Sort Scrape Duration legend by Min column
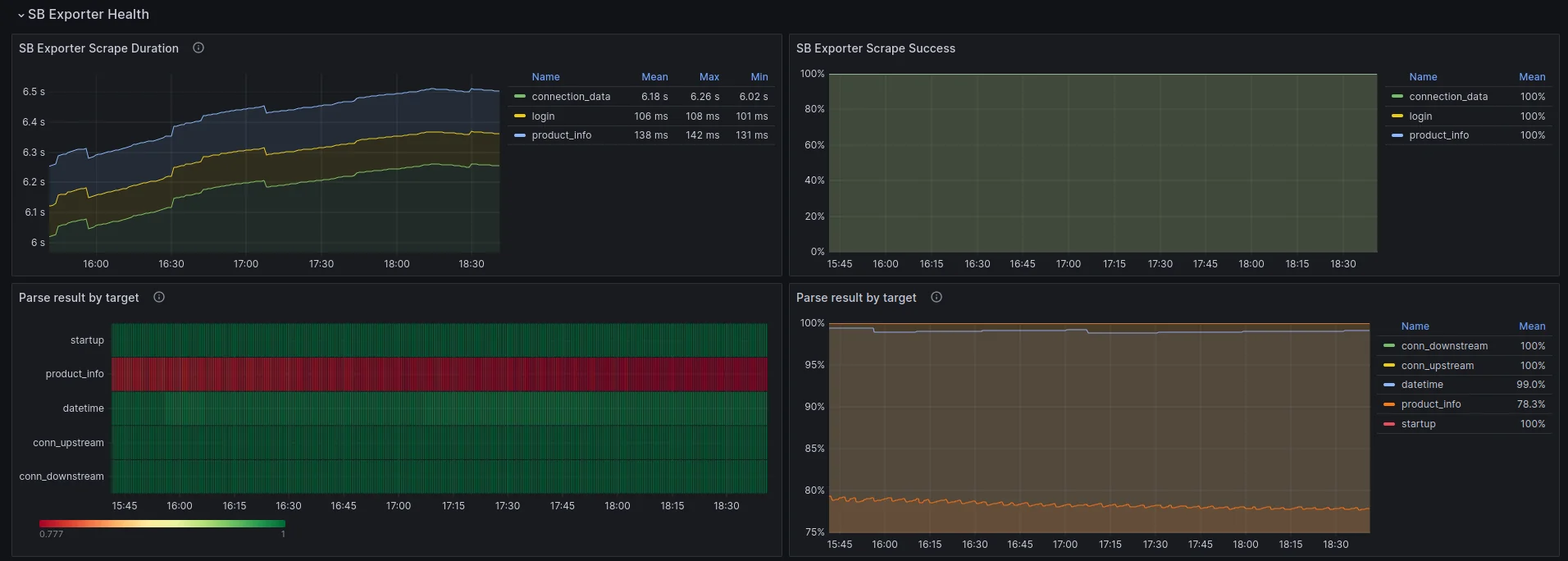This screenshot has width=1568, height=561. tap(759, 77)
